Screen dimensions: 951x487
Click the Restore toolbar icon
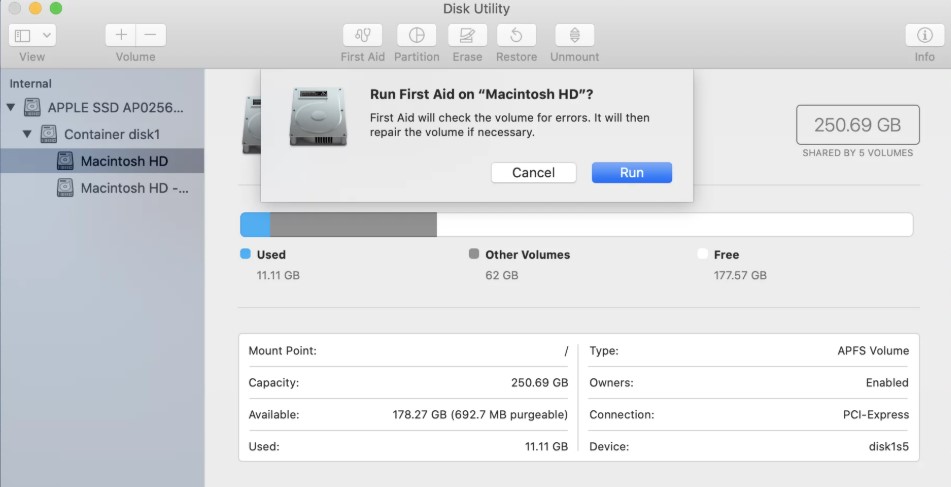516,35
